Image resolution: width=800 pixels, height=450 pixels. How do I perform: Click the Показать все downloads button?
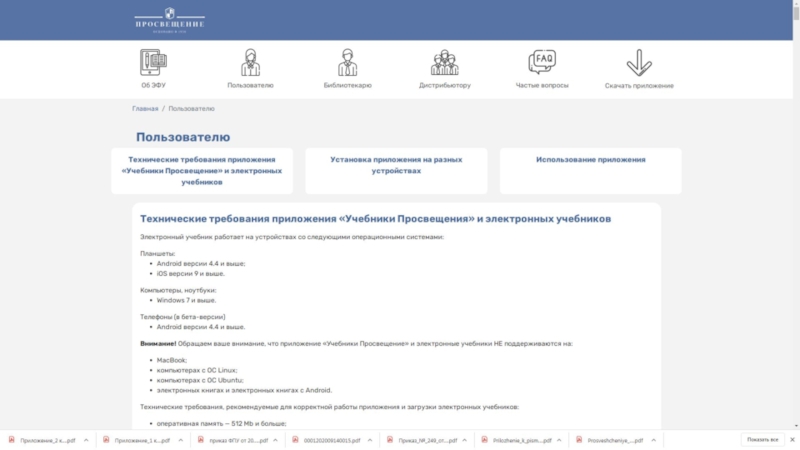tap(763, 440)
